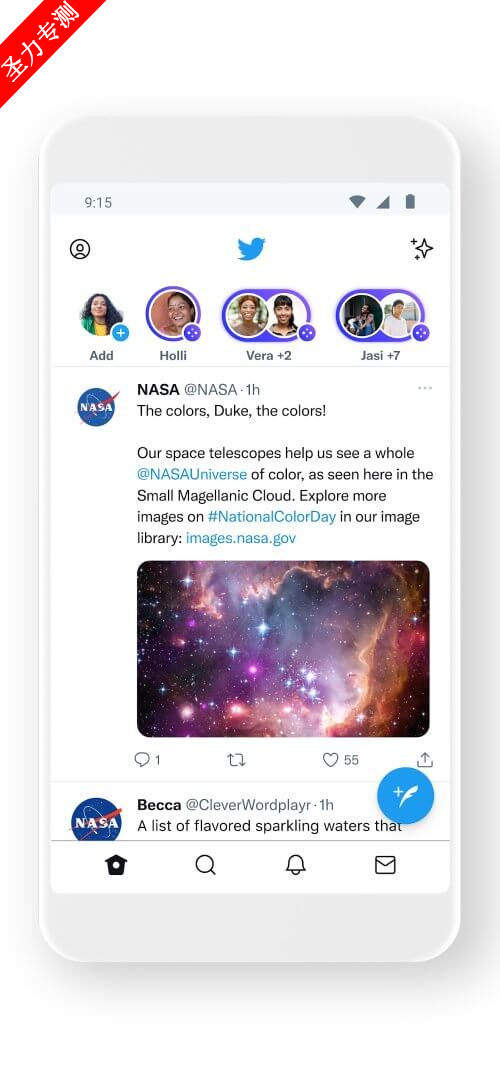Open the #NationalColorDay hashtag
Image resolution: width=500 pixels, height=1082 pixels.
tap(272, 517)
